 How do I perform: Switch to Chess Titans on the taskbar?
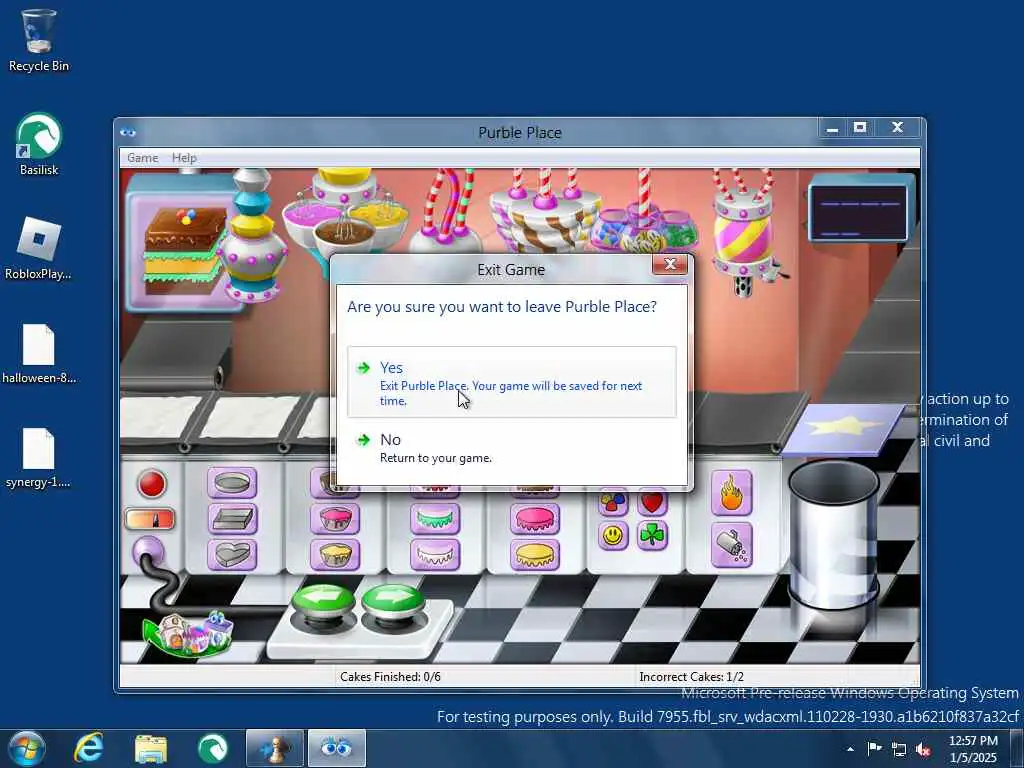[x=275, y=748]
